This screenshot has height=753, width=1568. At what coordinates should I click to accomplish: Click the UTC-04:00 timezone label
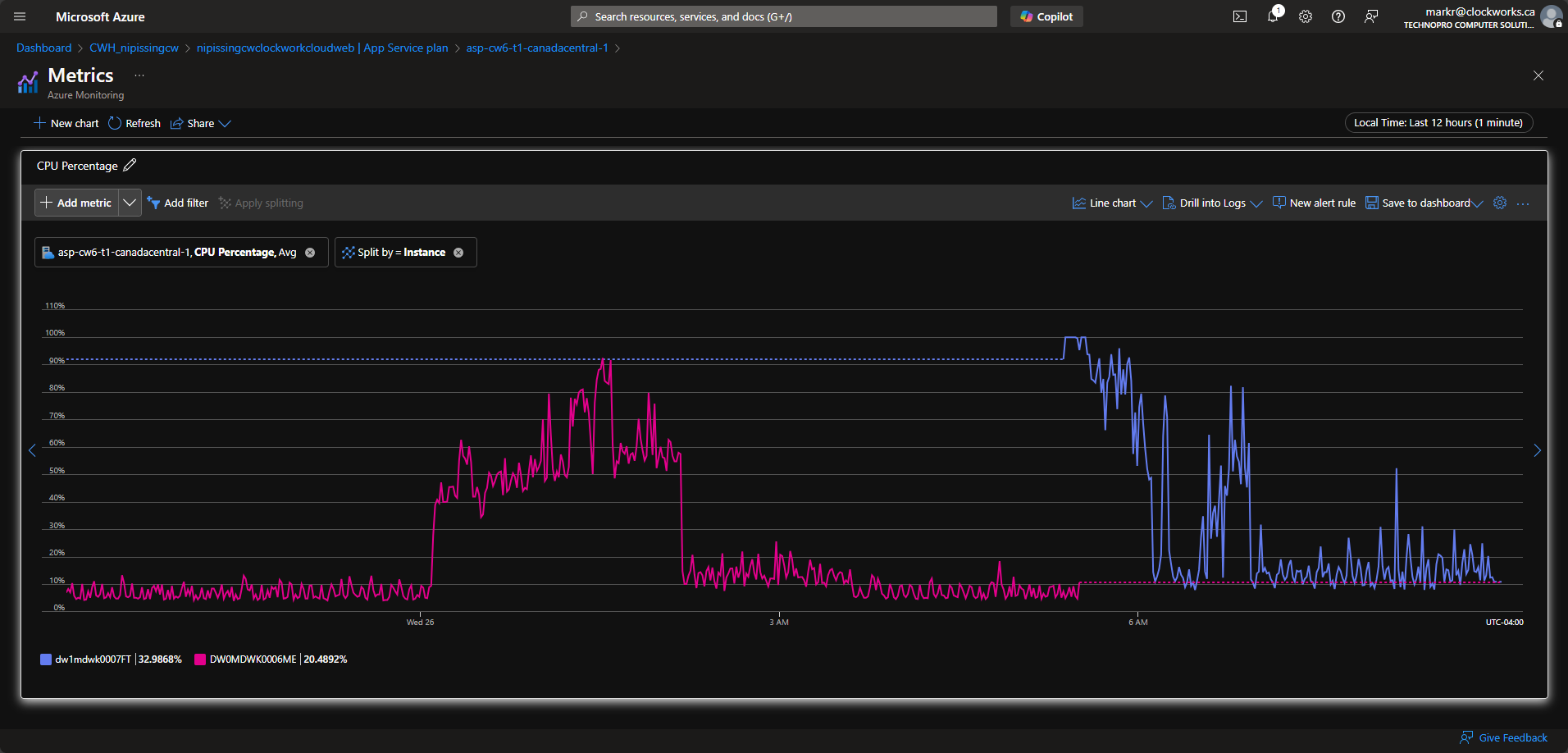pos(1504,622)
